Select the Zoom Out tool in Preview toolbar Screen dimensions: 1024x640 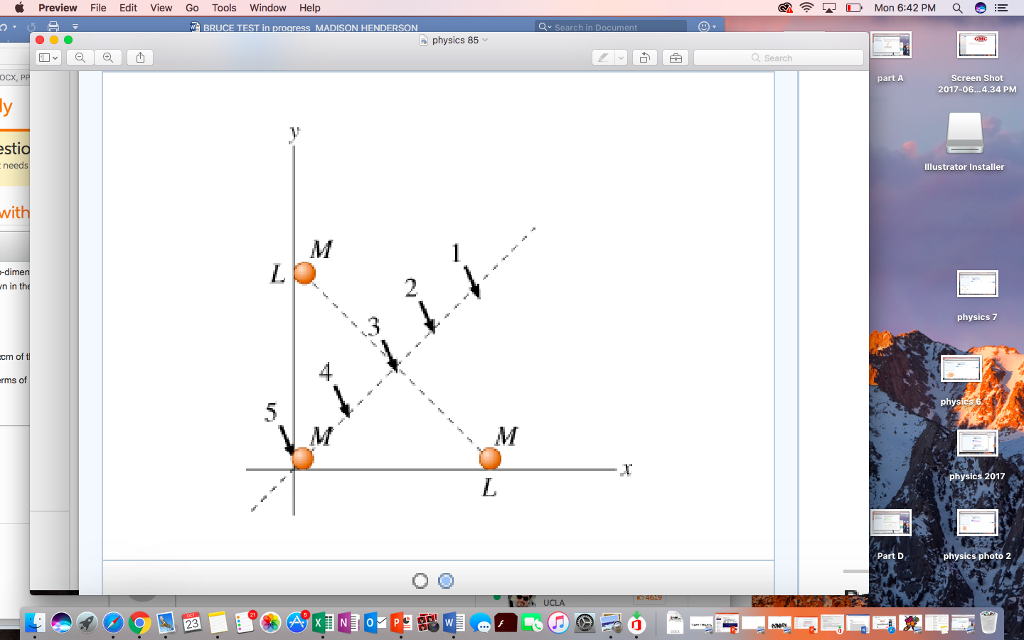point(79,57)
